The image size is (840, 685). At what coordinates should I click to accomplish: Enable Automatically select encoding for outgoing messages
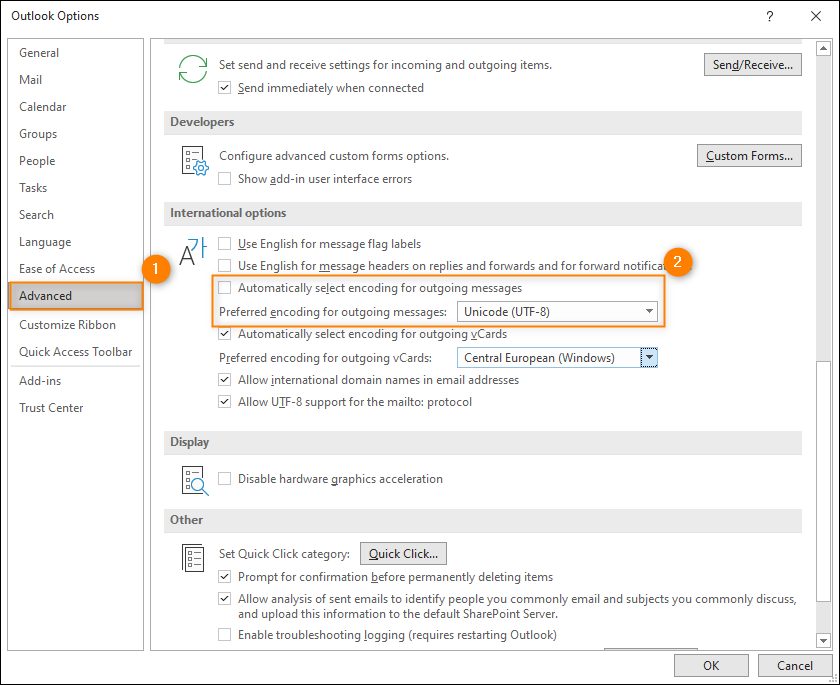click(x=224, y=288)
